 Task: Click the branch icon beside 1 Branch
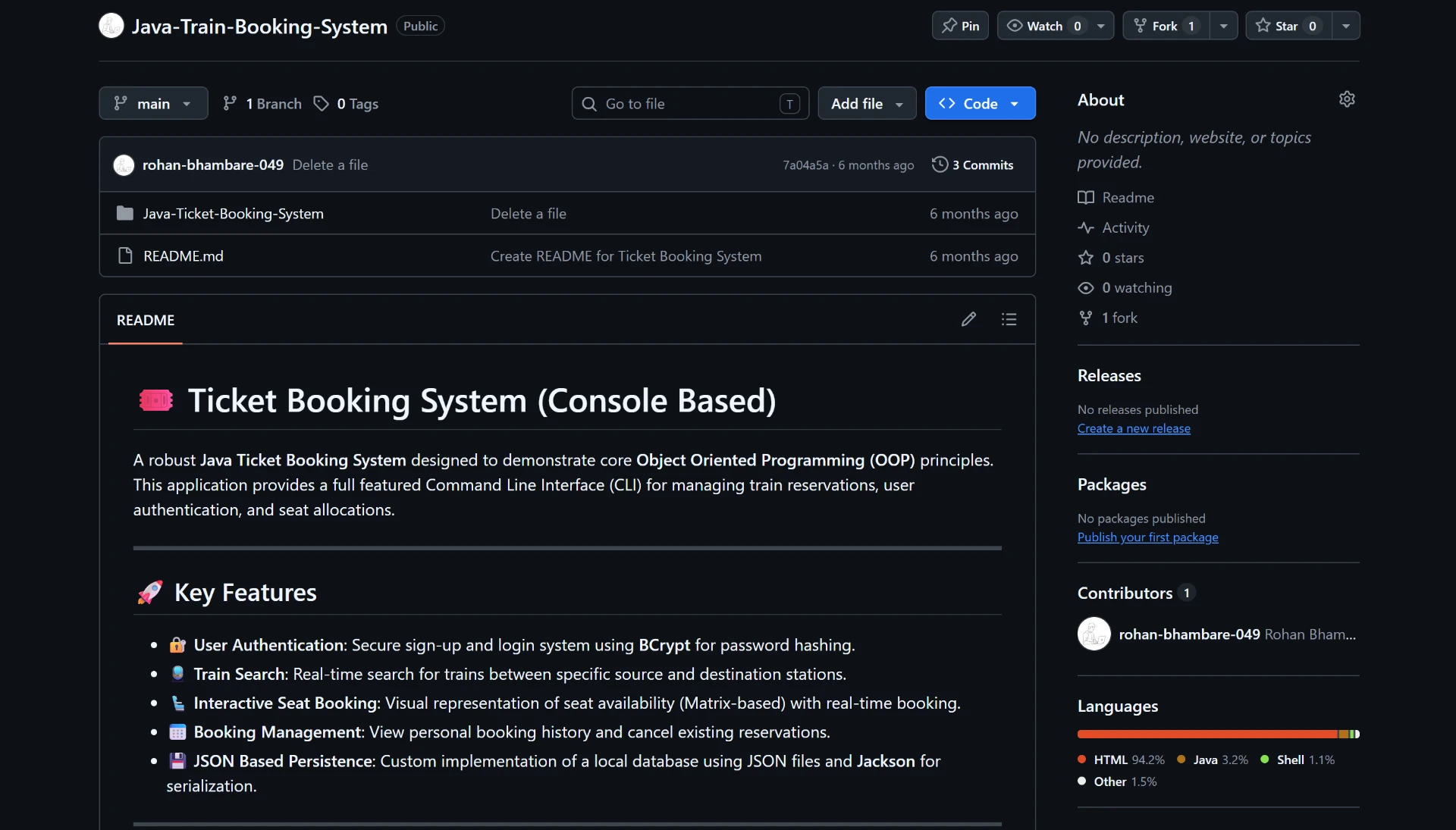230,103
